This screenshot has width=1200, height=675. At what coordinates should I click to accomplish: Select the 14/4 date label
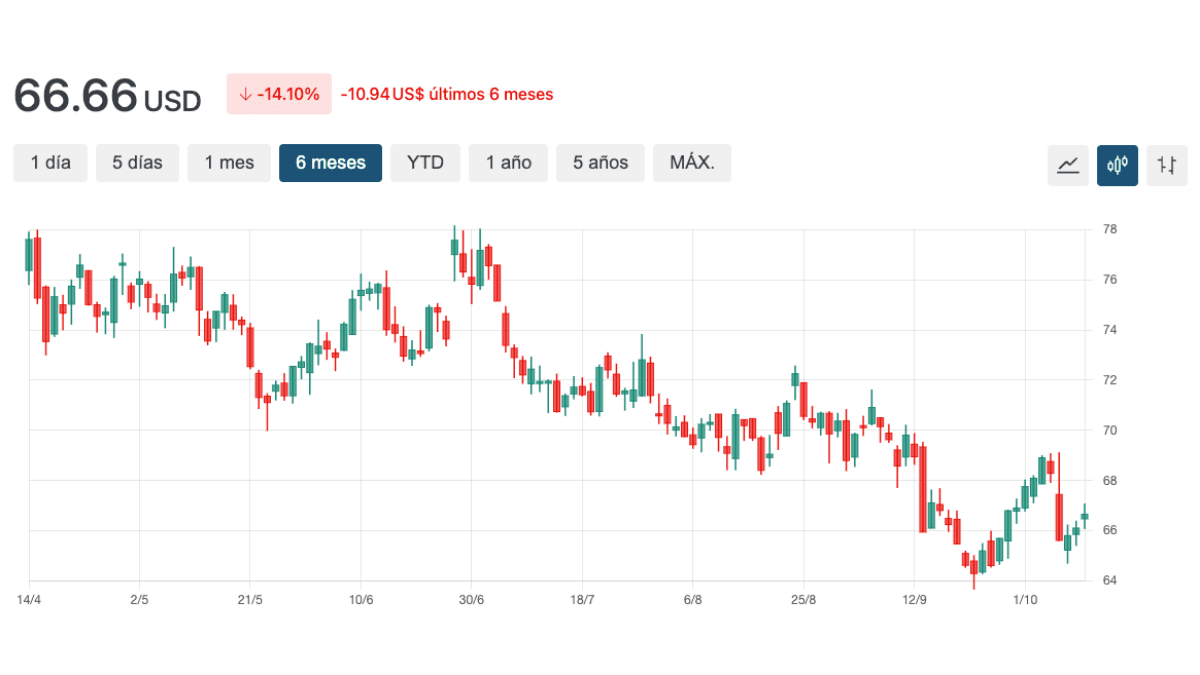[x=29, y=600]
